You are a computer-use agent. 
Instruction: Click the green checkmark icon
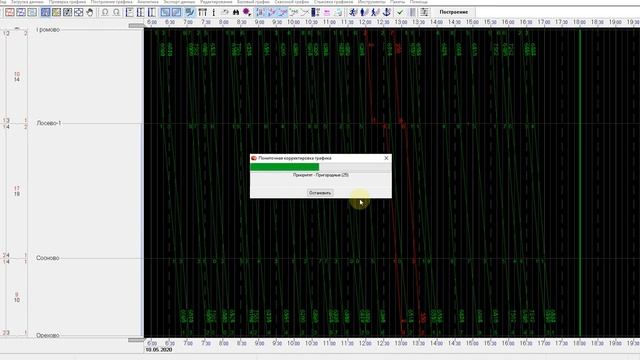pos(400,12)
